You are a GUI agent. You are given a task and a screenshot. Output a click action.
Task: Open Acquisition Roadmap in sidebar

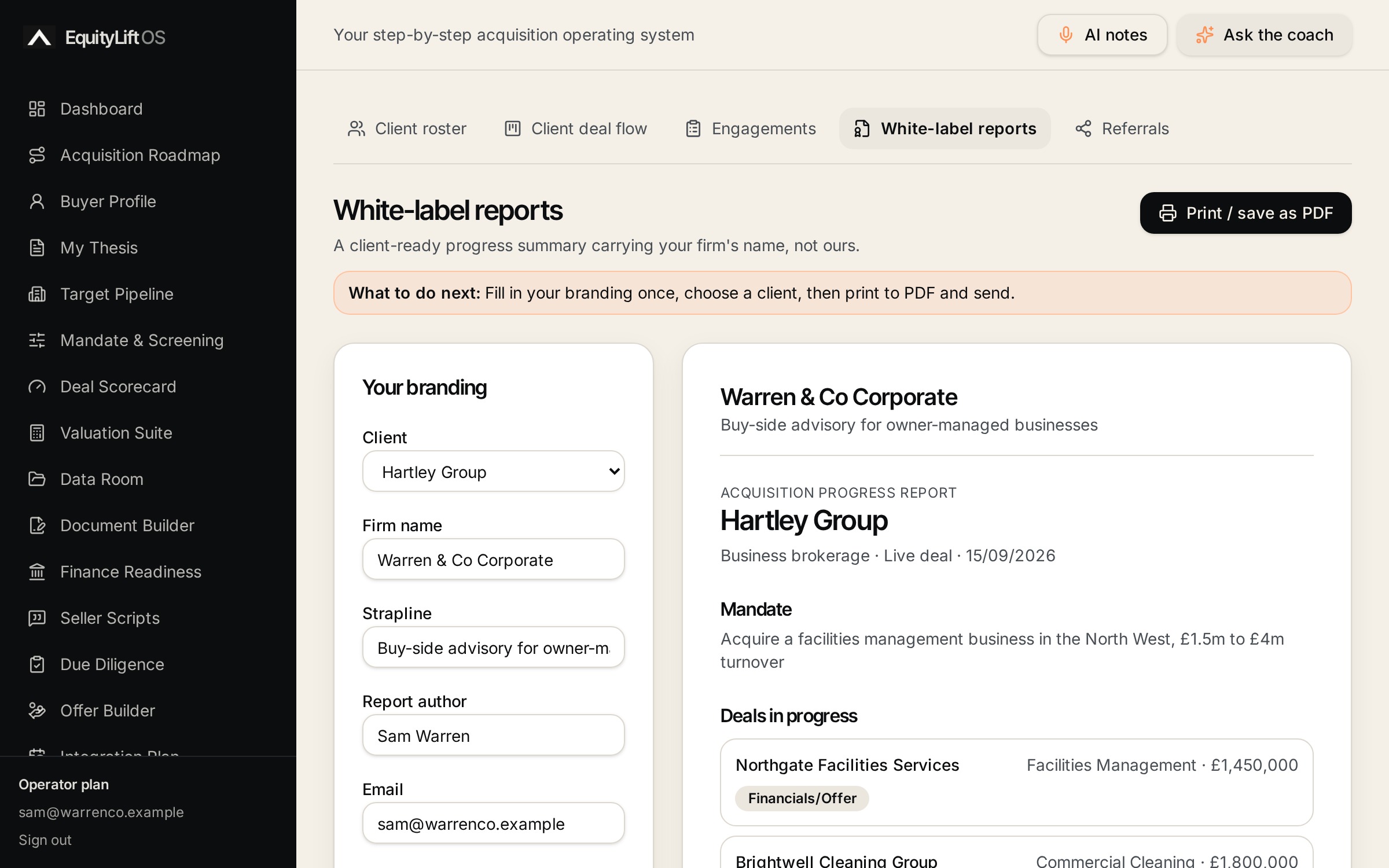coord(148,155)
